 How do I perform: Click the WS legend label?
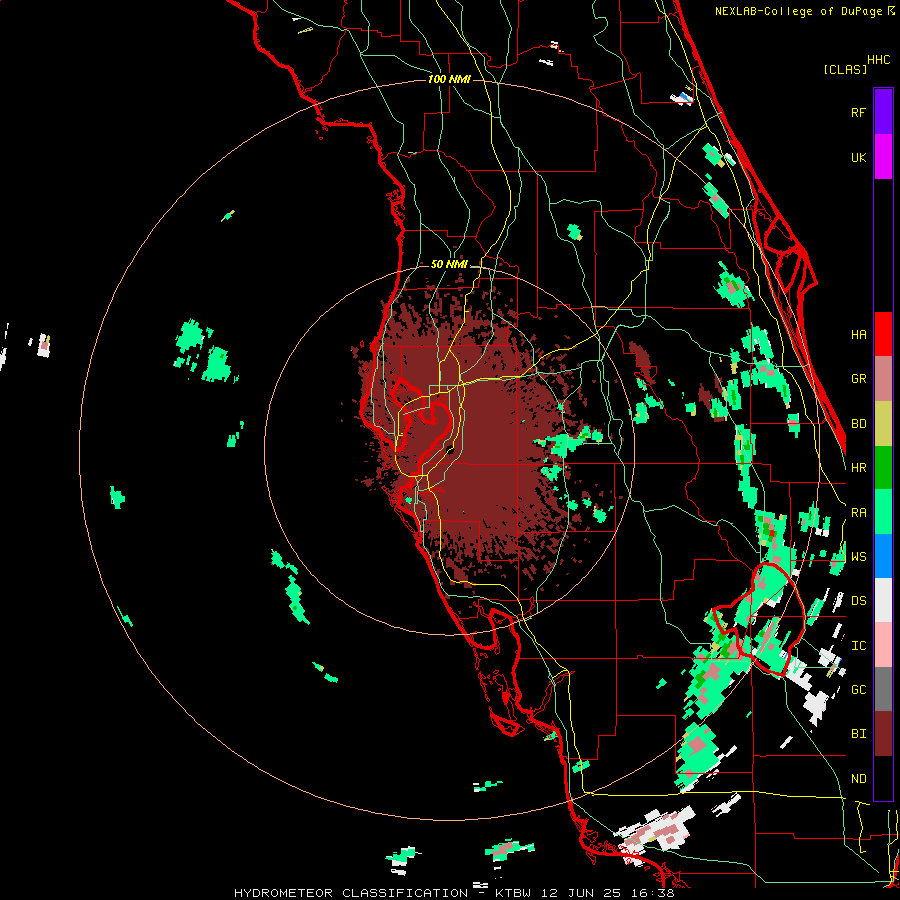(x=858, y=556)
